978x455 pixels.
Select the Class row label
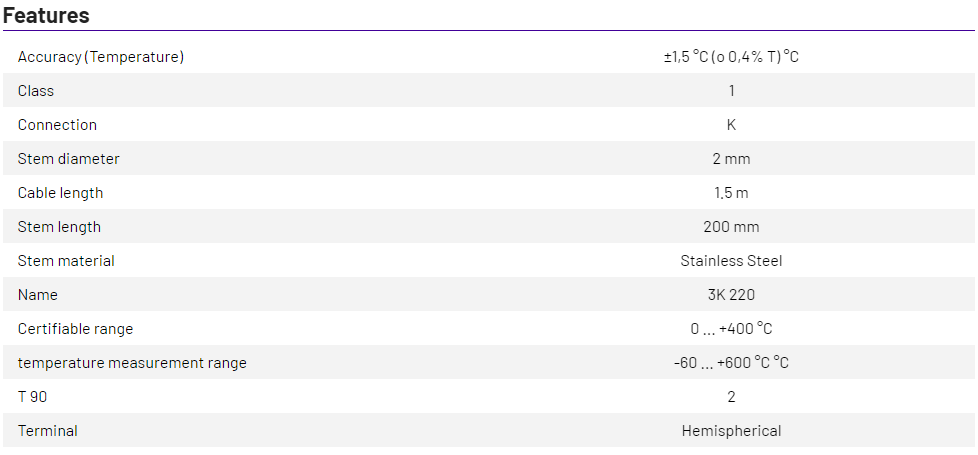[36, 91]
